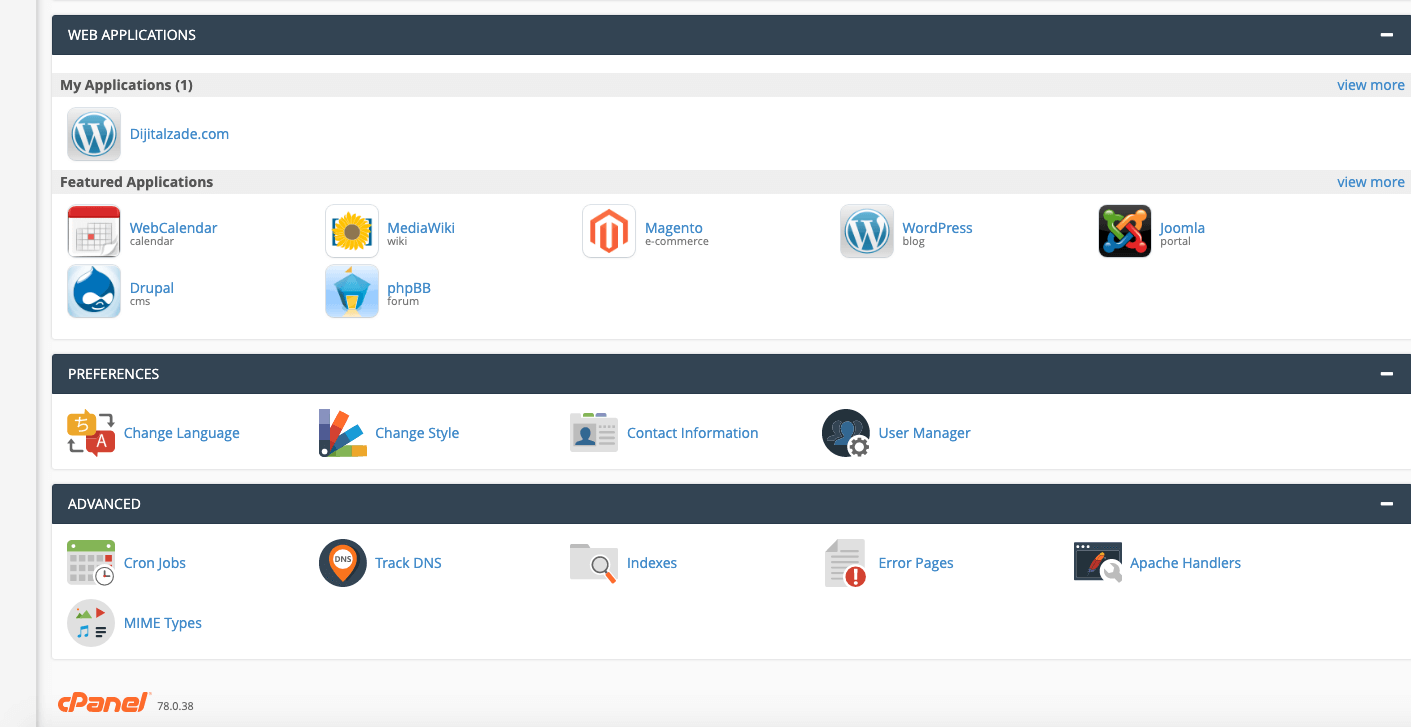Open the MIME Types text link
Image resolution: width=1411 pixels, height=727 pixels.
[163, 623]
